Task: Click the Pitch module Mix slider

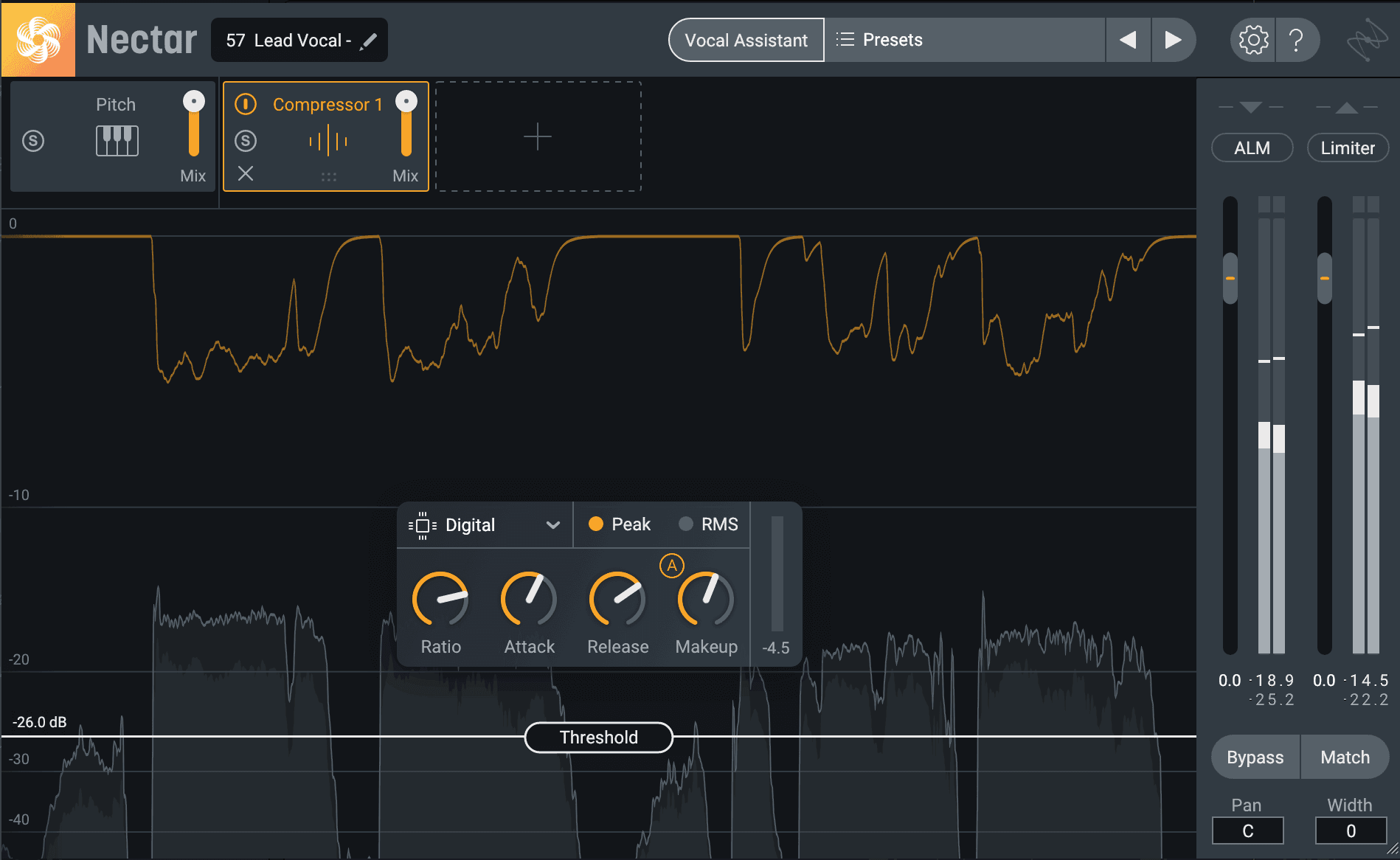Action: tap(194, 123)
